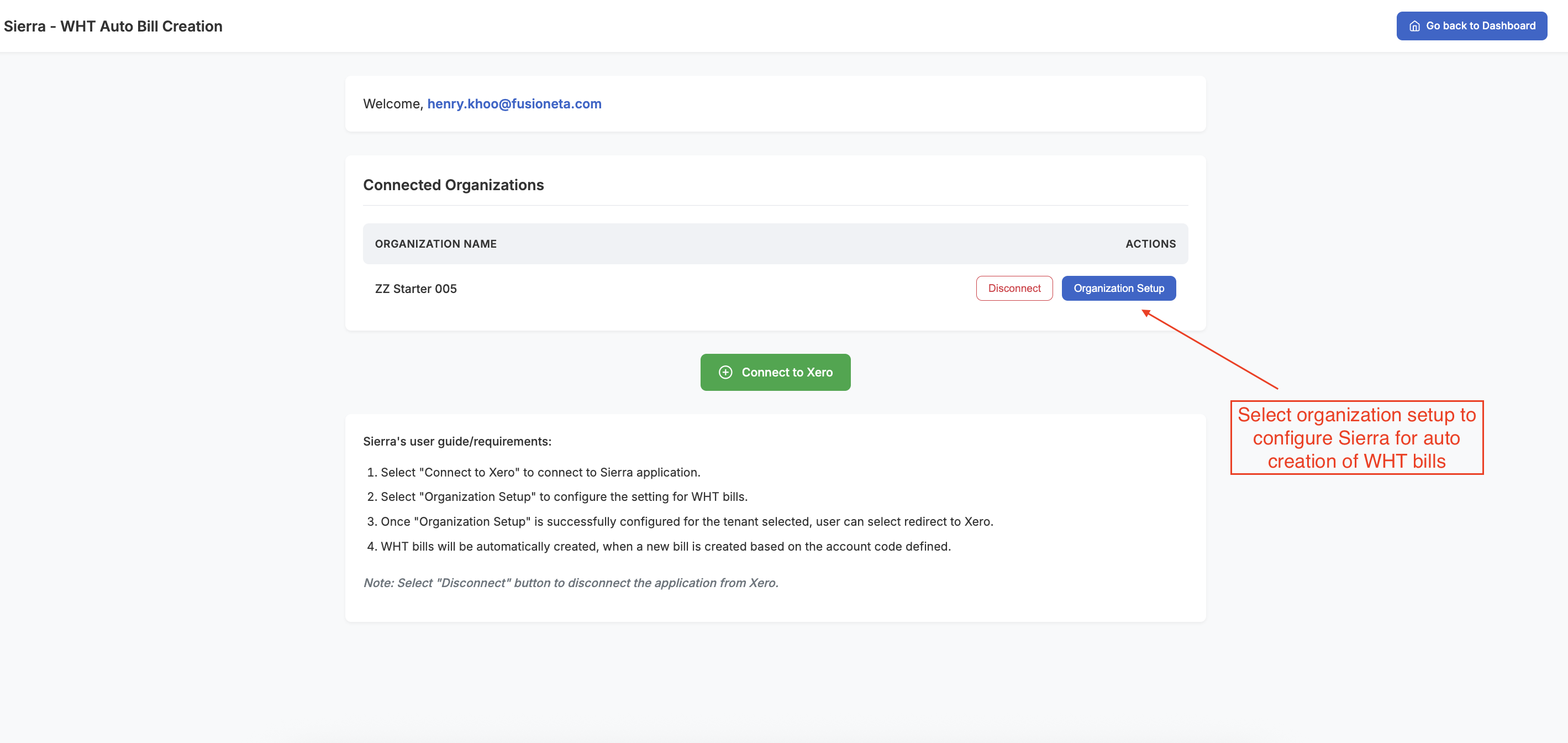
Task: Click the Sierra - WHT Auto Bill Creation title
Action: coord(113,26)
